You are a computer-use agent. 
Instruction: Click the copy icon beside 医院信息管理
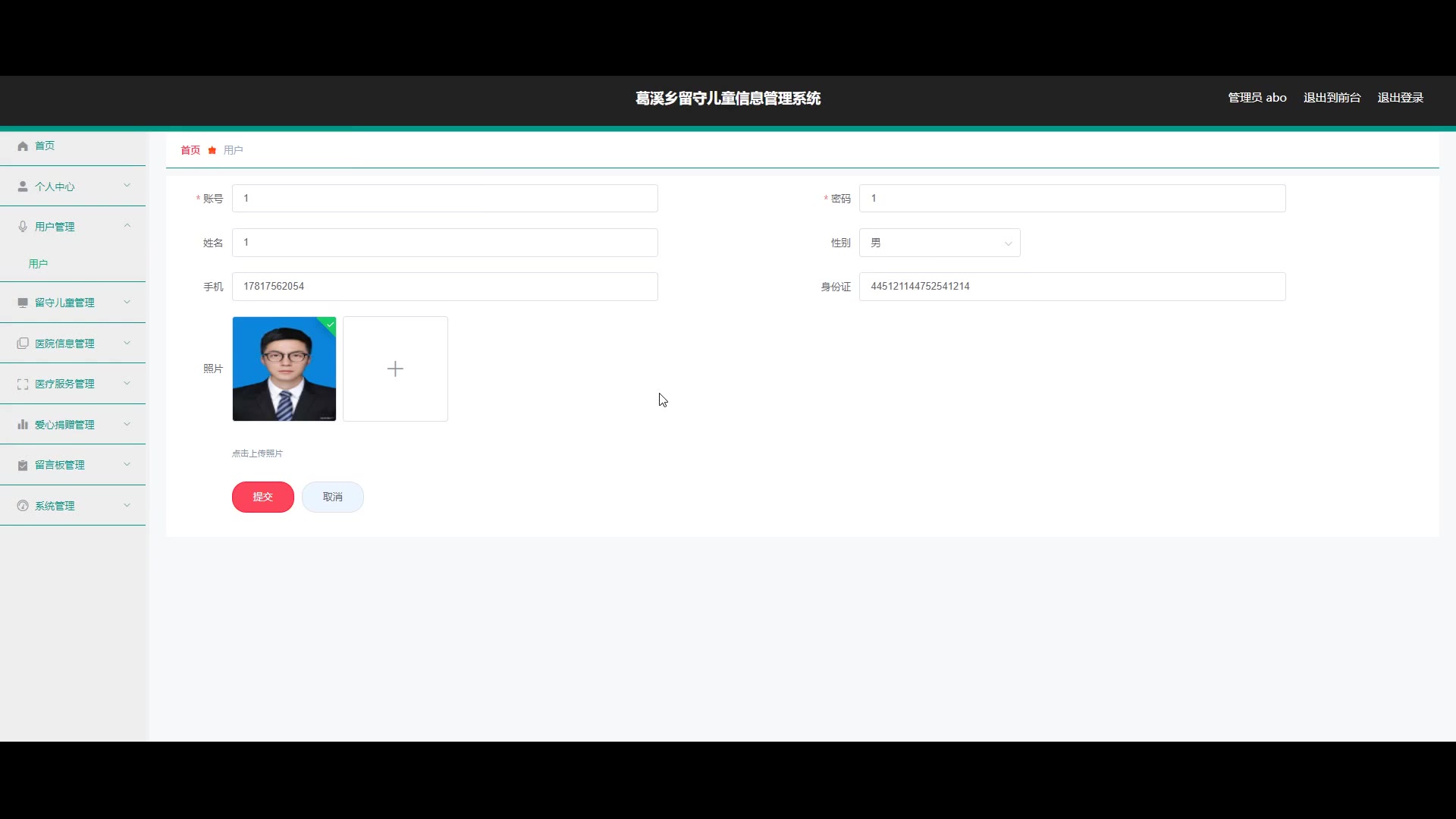pos(23,344)
